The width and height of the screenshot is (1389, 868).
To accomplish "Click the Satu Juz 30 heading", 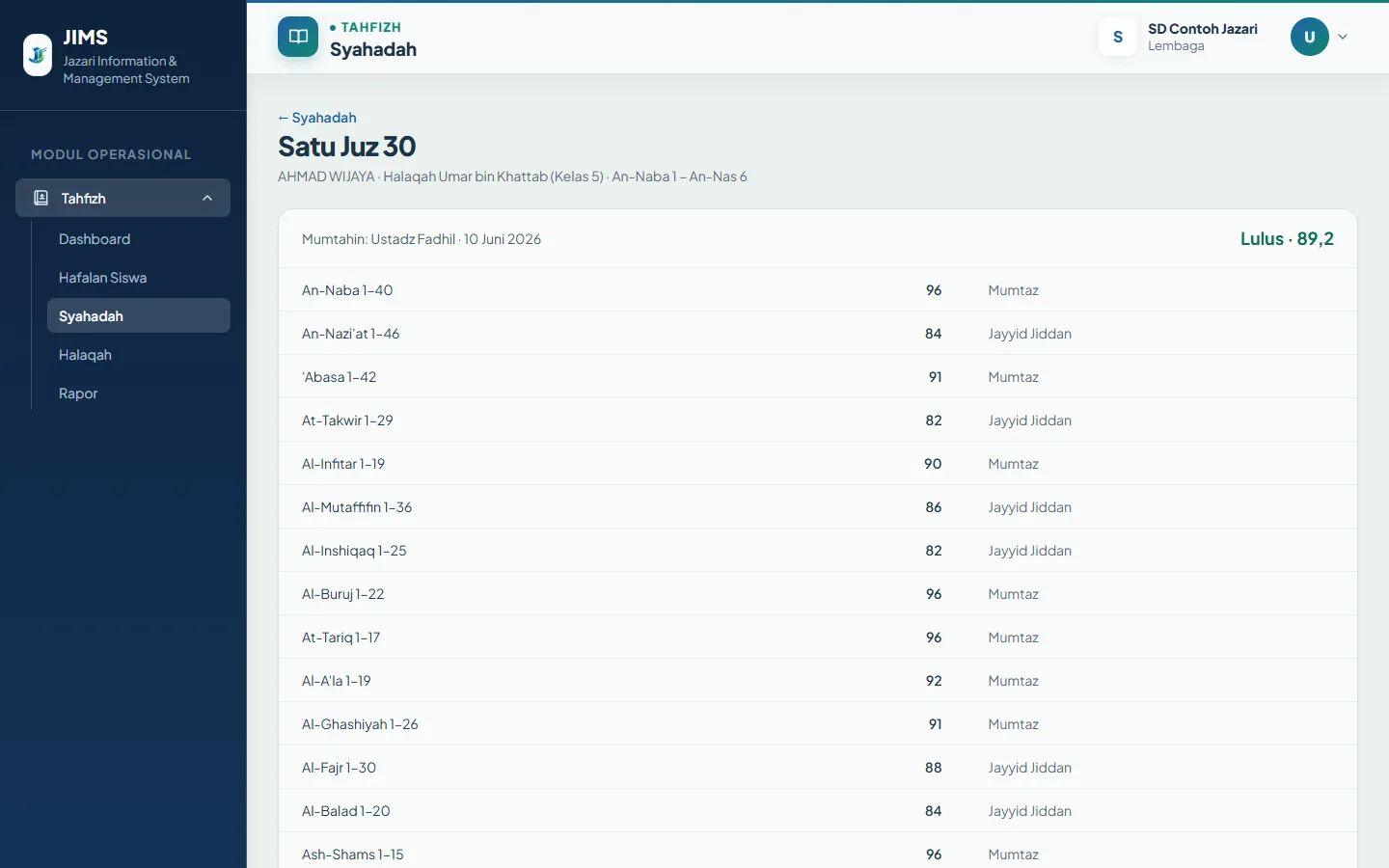I will point(347,147).
